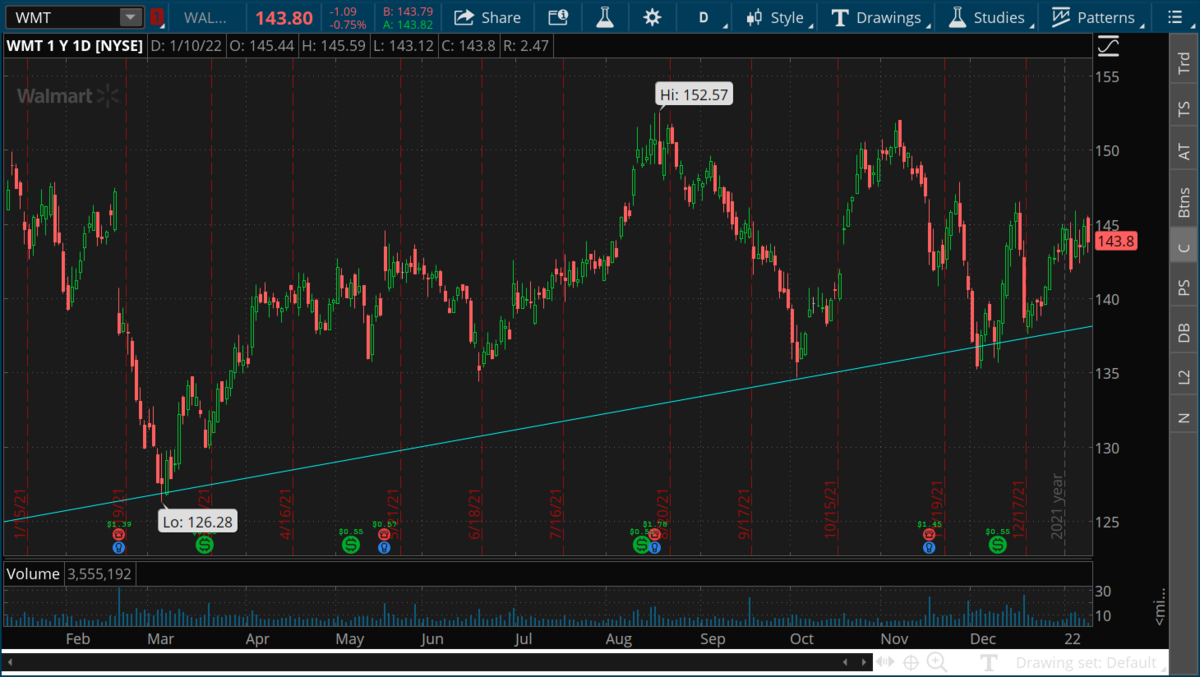Open the Patterns menu
This screenshot has width=1200, height=677.
1094,17
